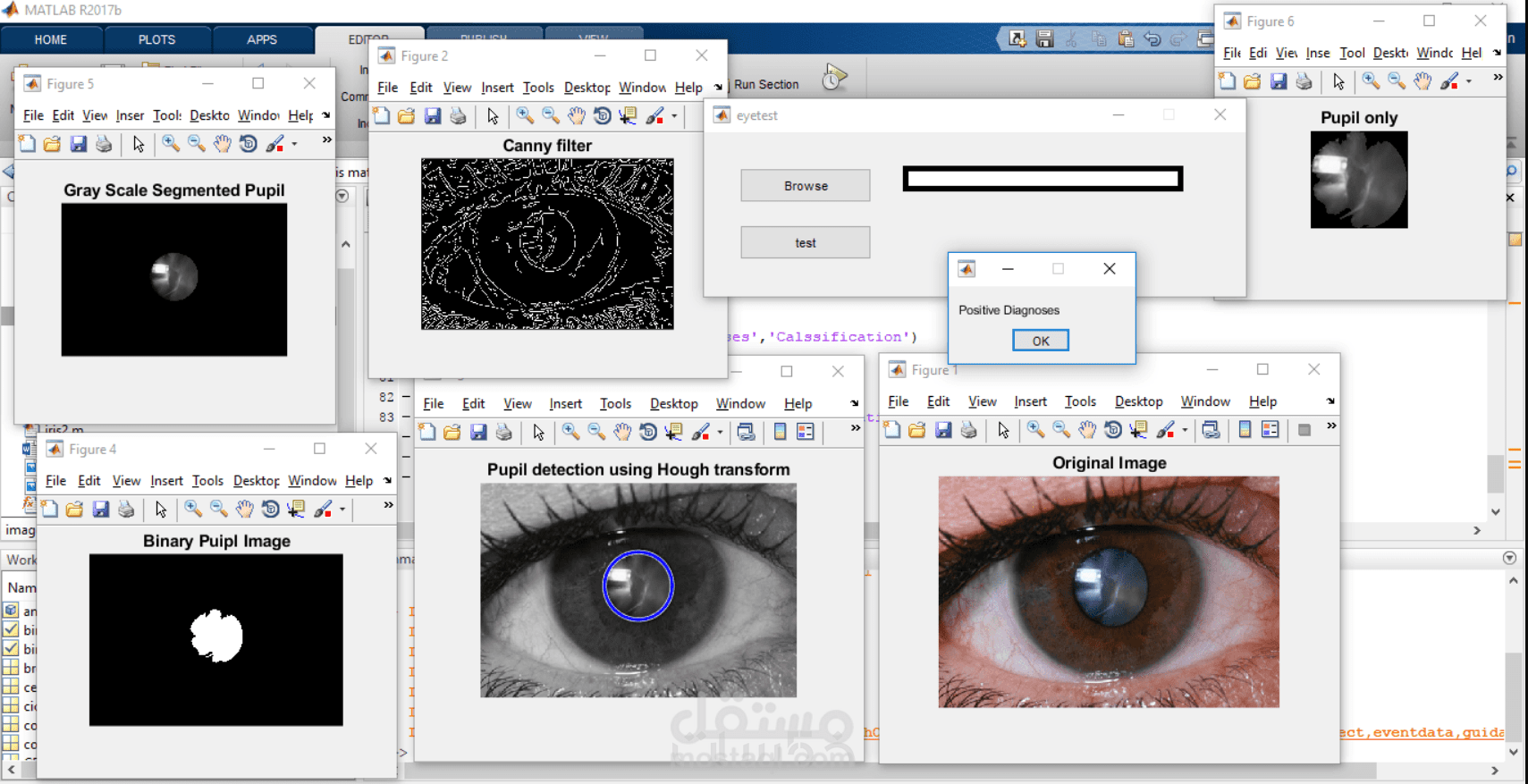
Task: Click Insert Legend icon in Figure 1 toolbar
Action: pos(1271,430)
